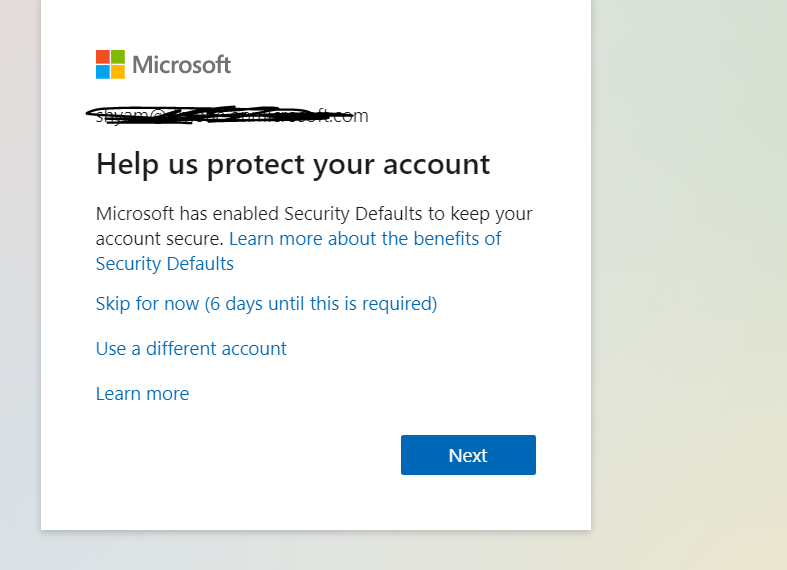Click the red square of Microsoft logo
Viewport: 787px width, 570px height.
[103, 57]
